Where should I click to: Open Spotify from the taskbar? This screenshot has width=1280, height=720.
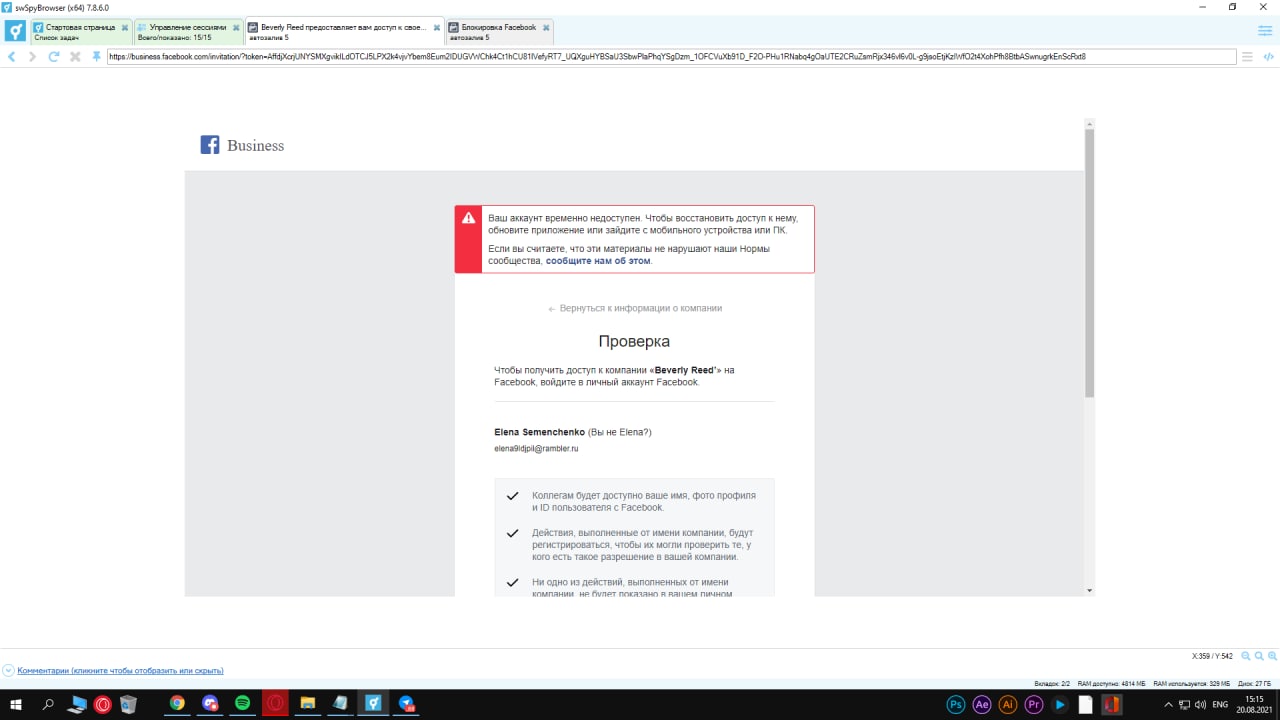242,704
